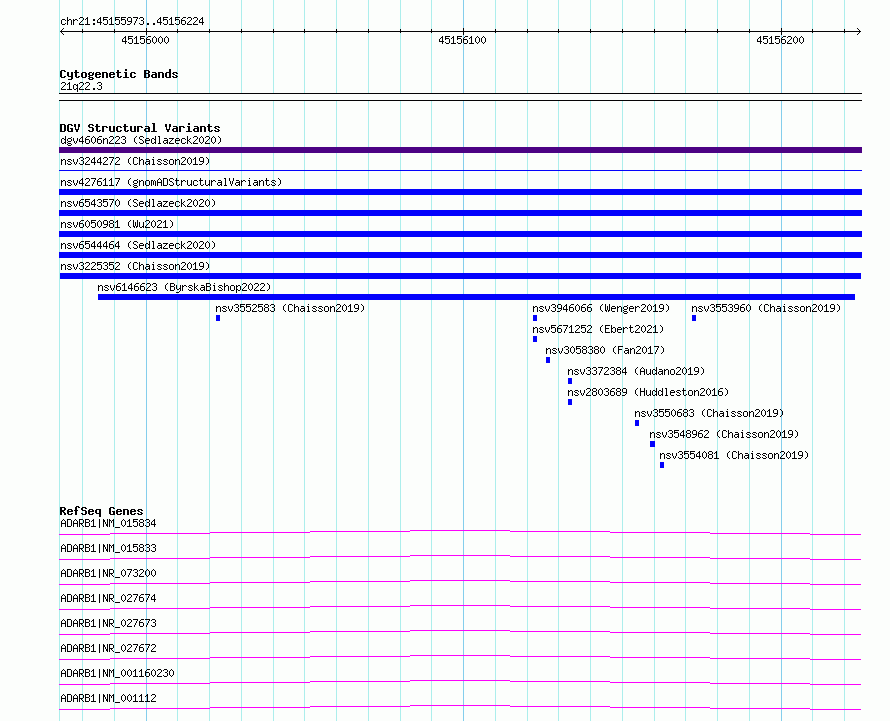Click the RefSeq Genes track title
Image resolution: width=890 pixels, height=721 pixels.
pyautogui.click(x=101, y=511)
